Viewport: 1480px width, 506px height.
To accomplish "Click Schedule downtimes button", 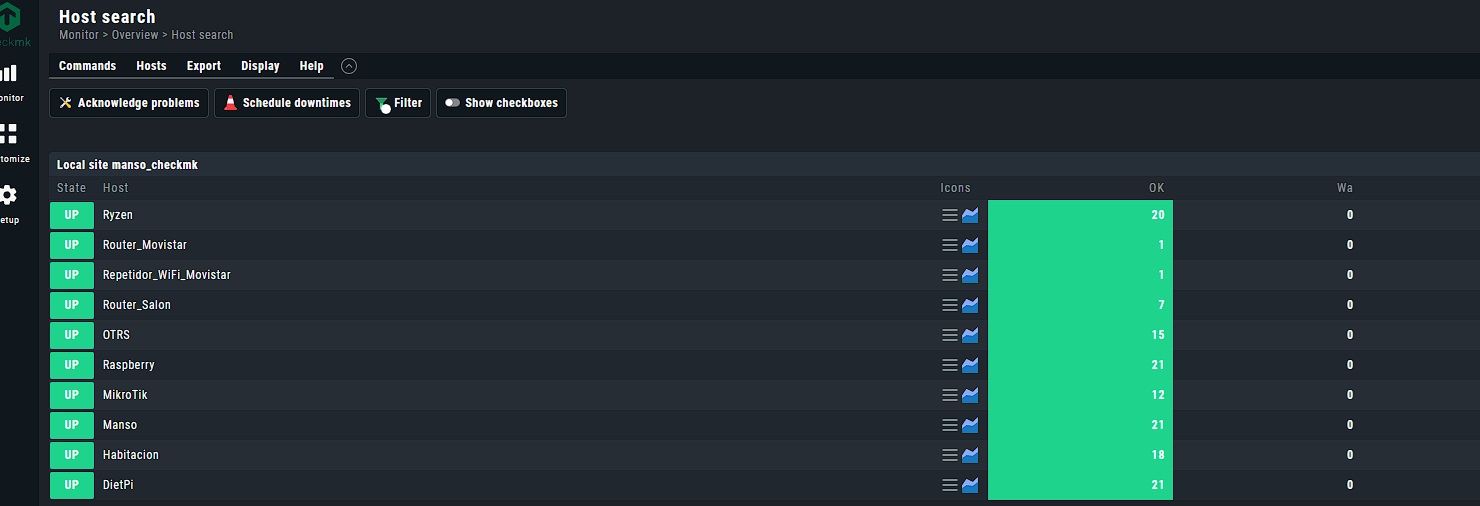I will (287, 103).
